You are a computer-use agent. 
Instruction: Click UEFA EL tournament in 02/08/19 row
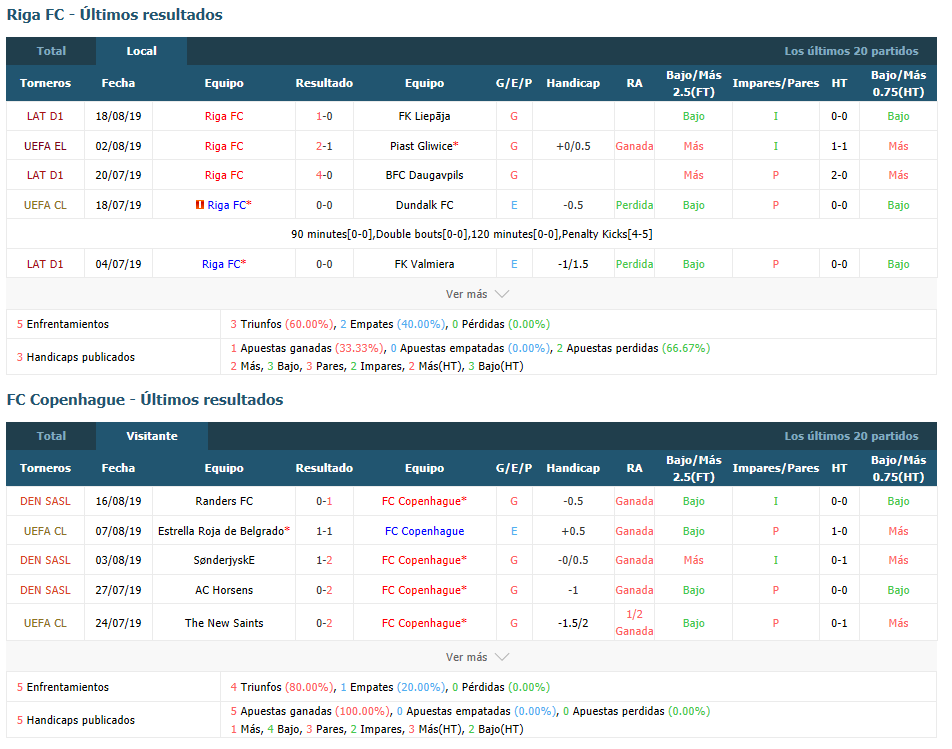(45, 146)
